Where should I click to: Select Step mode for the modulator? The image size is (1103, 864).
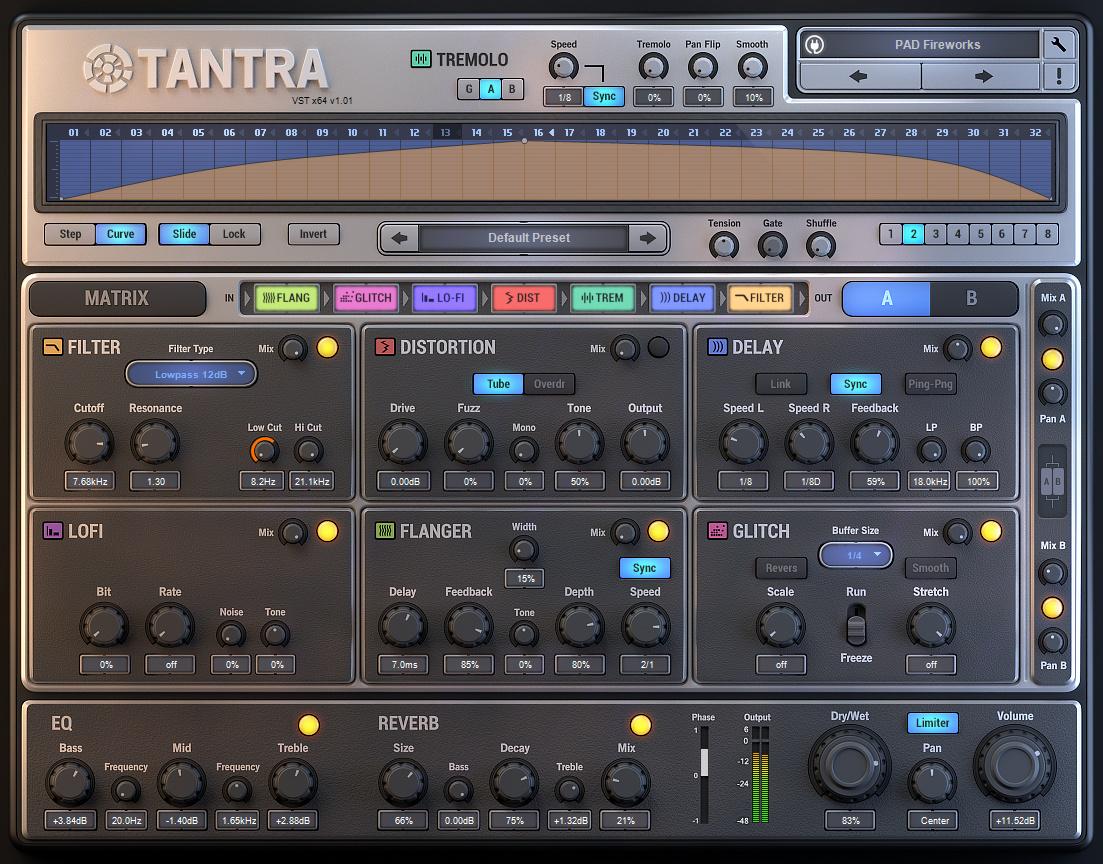pyautogui.click(x=70, y=234)
